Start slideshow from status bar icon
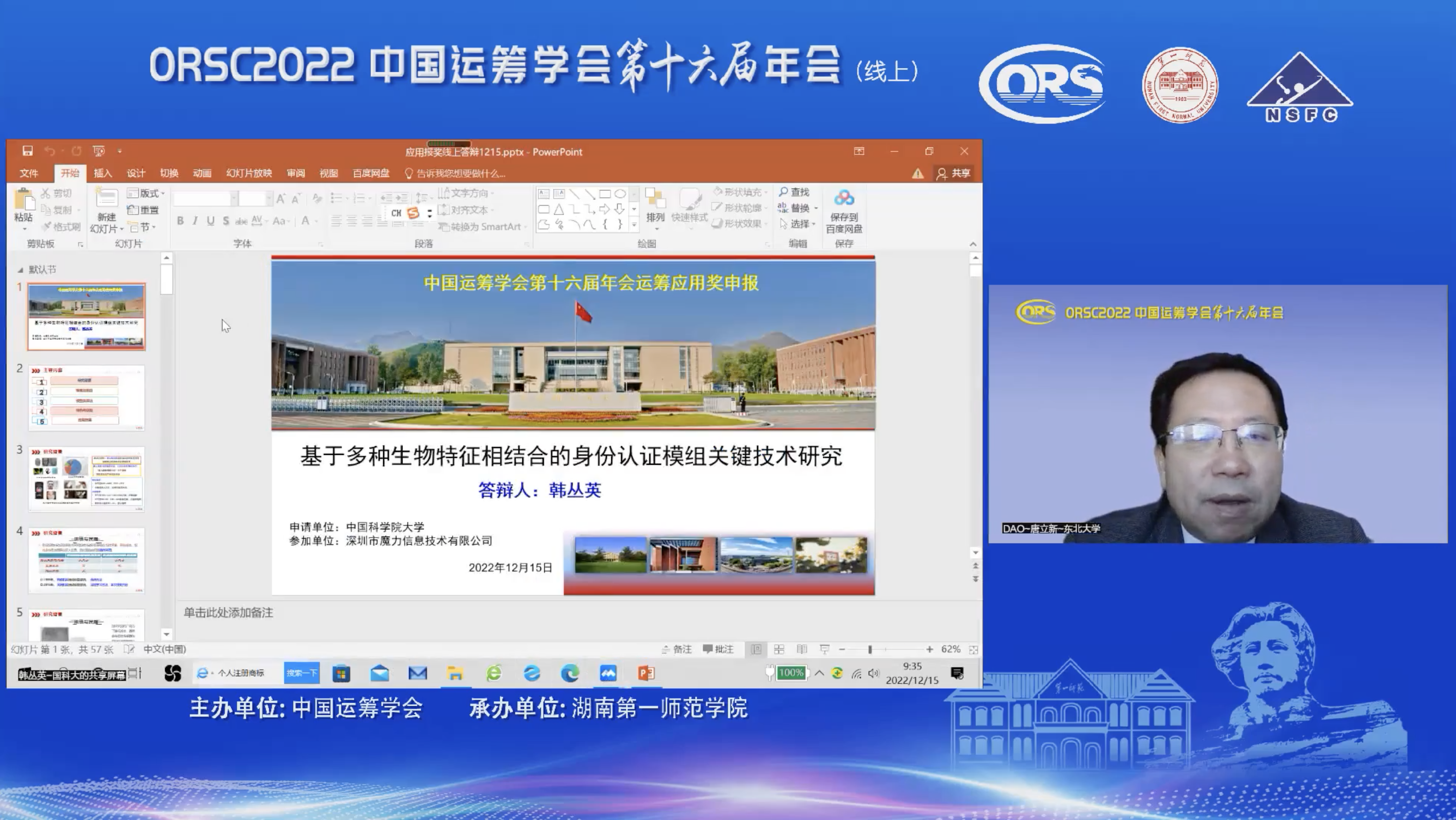This screenshot has height=820, width=1456. [x=825, y=649]
